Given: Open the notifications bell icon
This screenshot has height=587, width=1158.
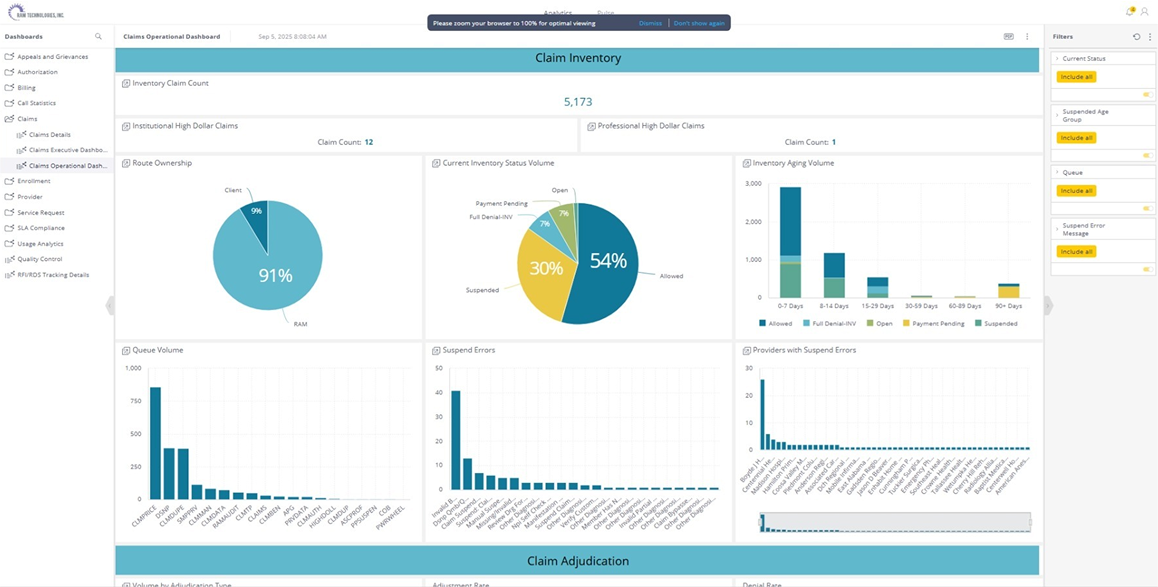Looking at the screenshot, I should (x=1130, y=11).
